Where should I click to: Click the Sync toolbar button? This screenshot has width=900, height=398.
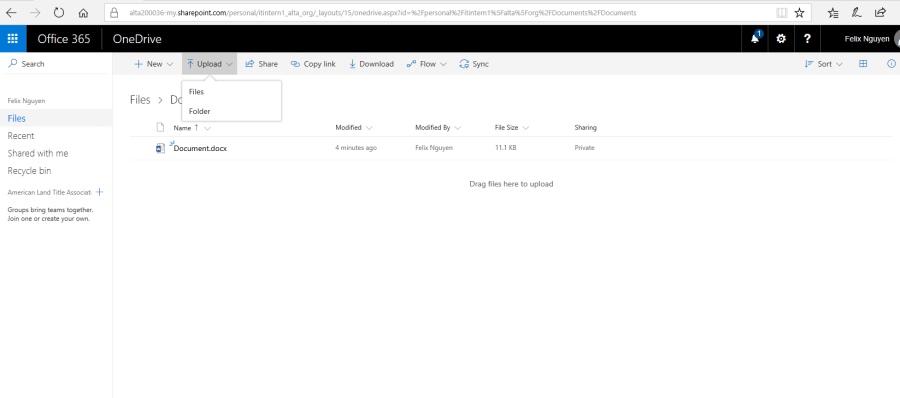[474, 64]
